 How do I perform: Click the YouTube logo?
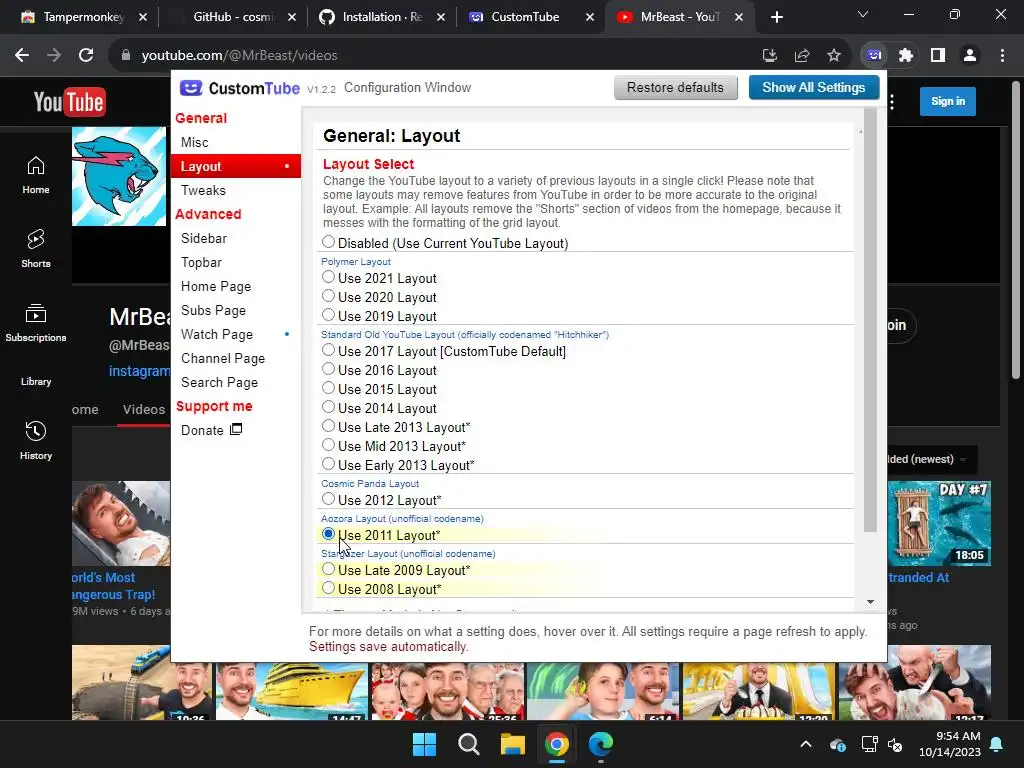pos(69,101)
